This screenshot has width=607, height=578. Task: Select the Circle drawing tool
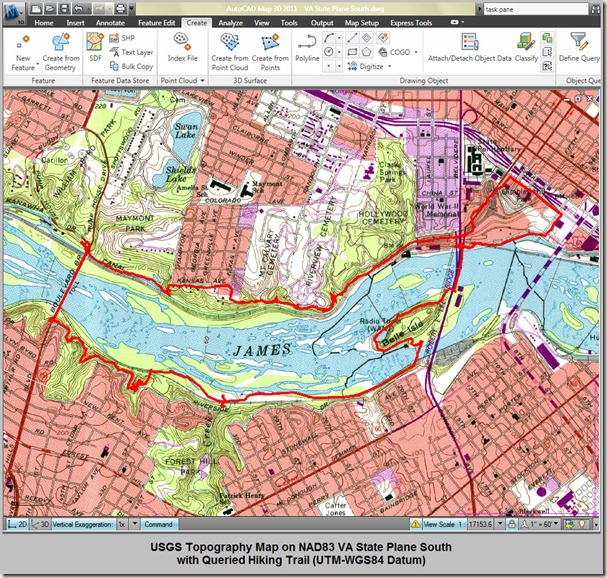pyautogui.click(x=329, y=51)
